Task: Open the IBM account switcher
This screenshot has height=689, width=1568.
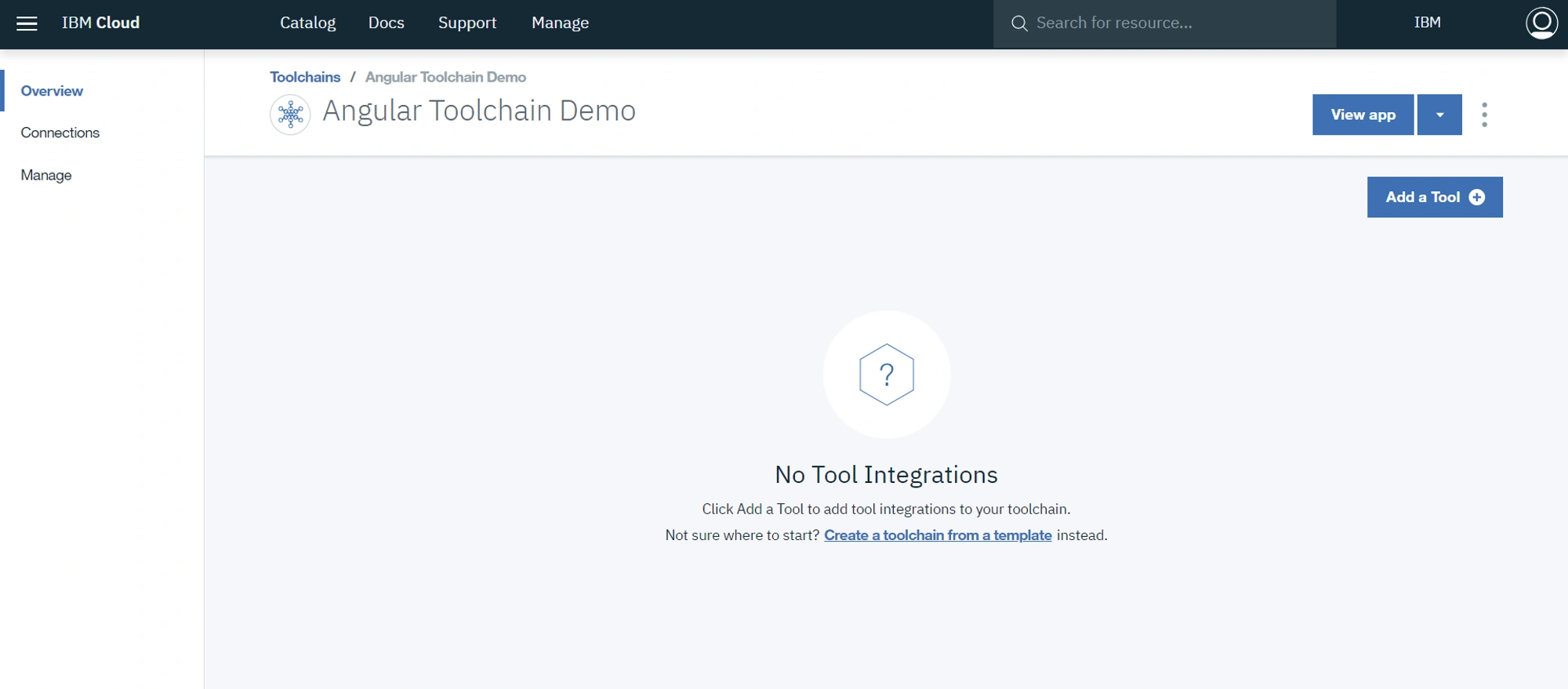Action: pyautogui.click(x=1427, y=23)
